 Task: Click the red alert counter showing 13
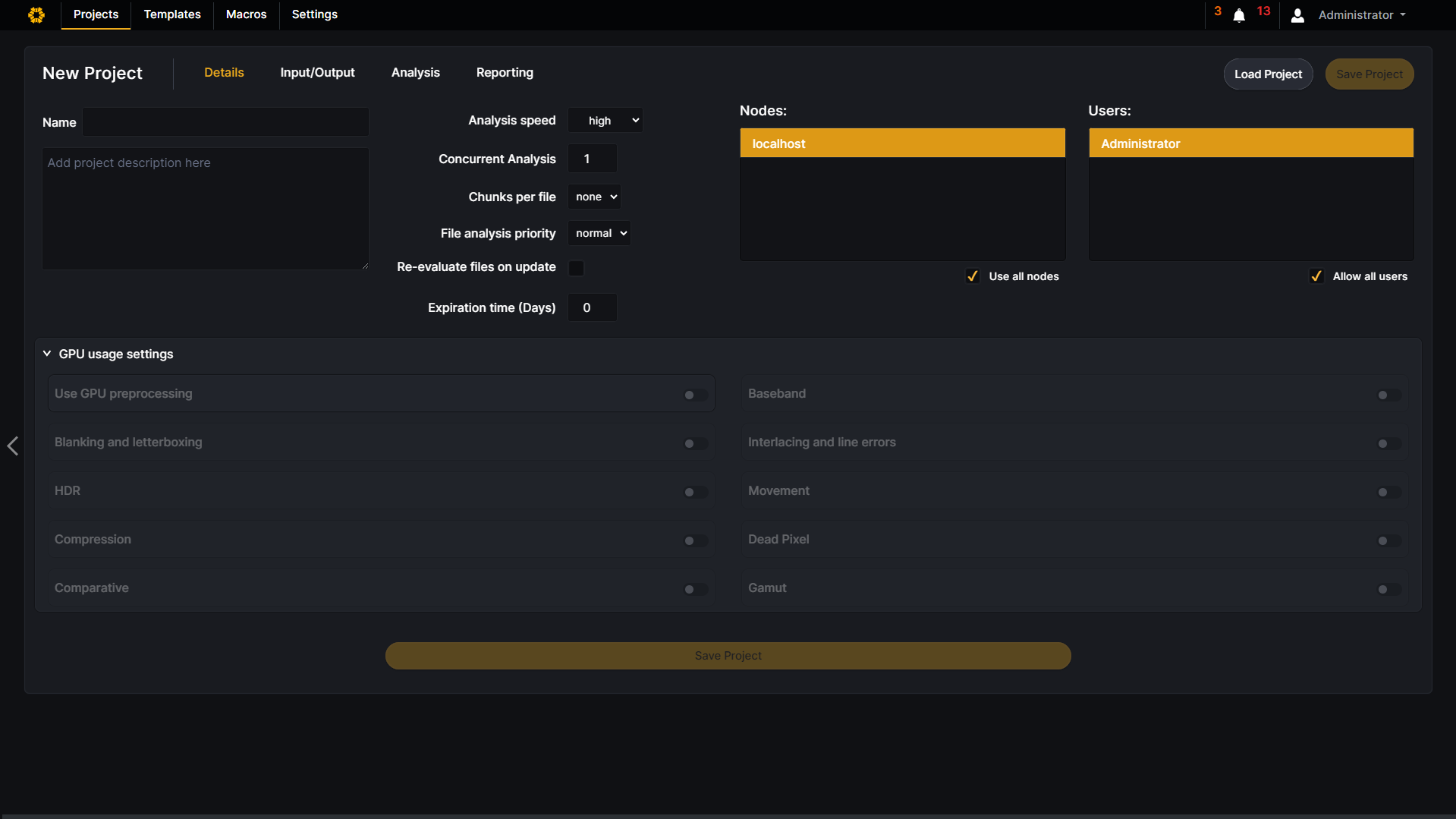click(1262, 11)
